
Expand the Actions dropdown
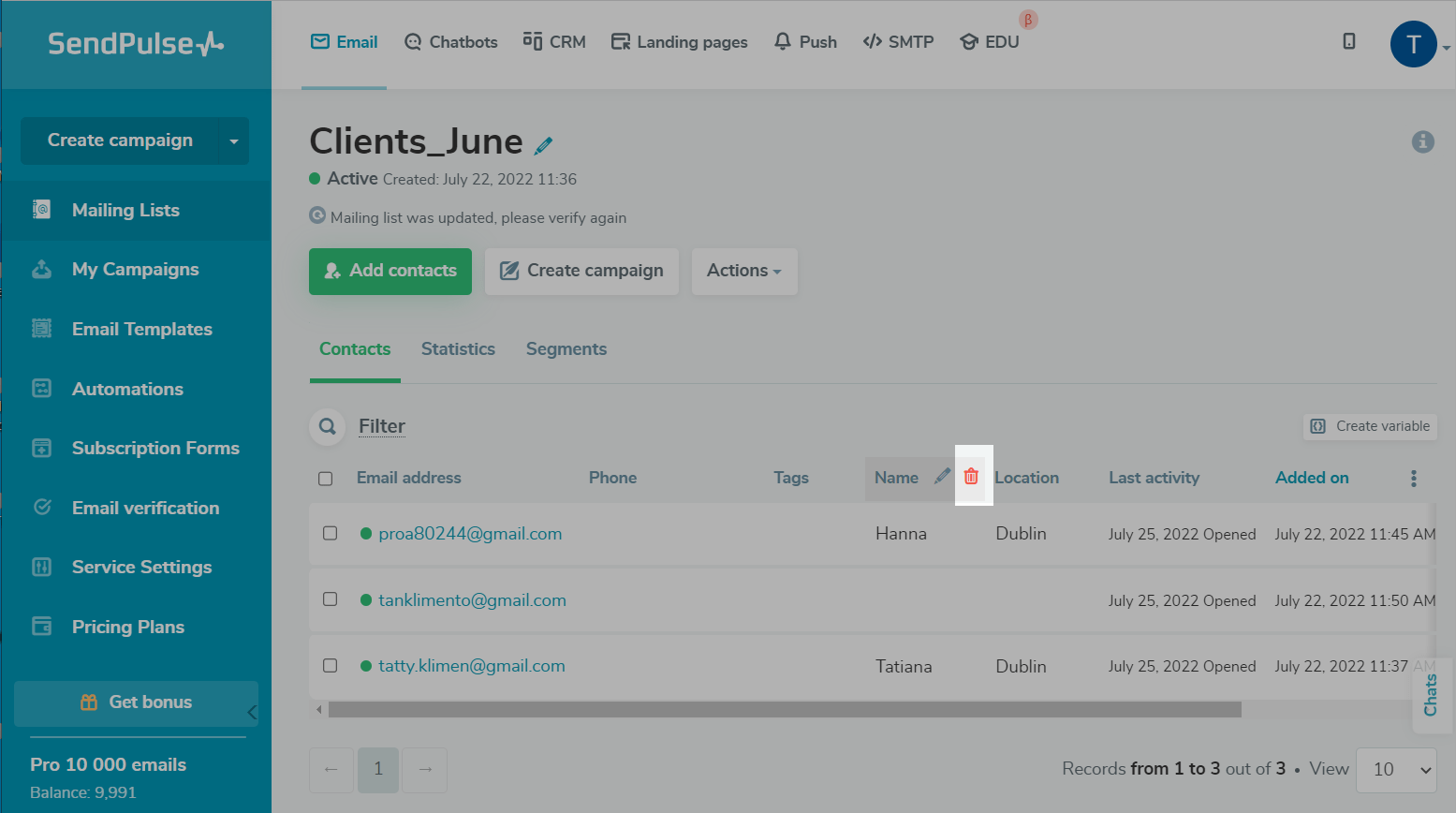click(x=743, y=271)
